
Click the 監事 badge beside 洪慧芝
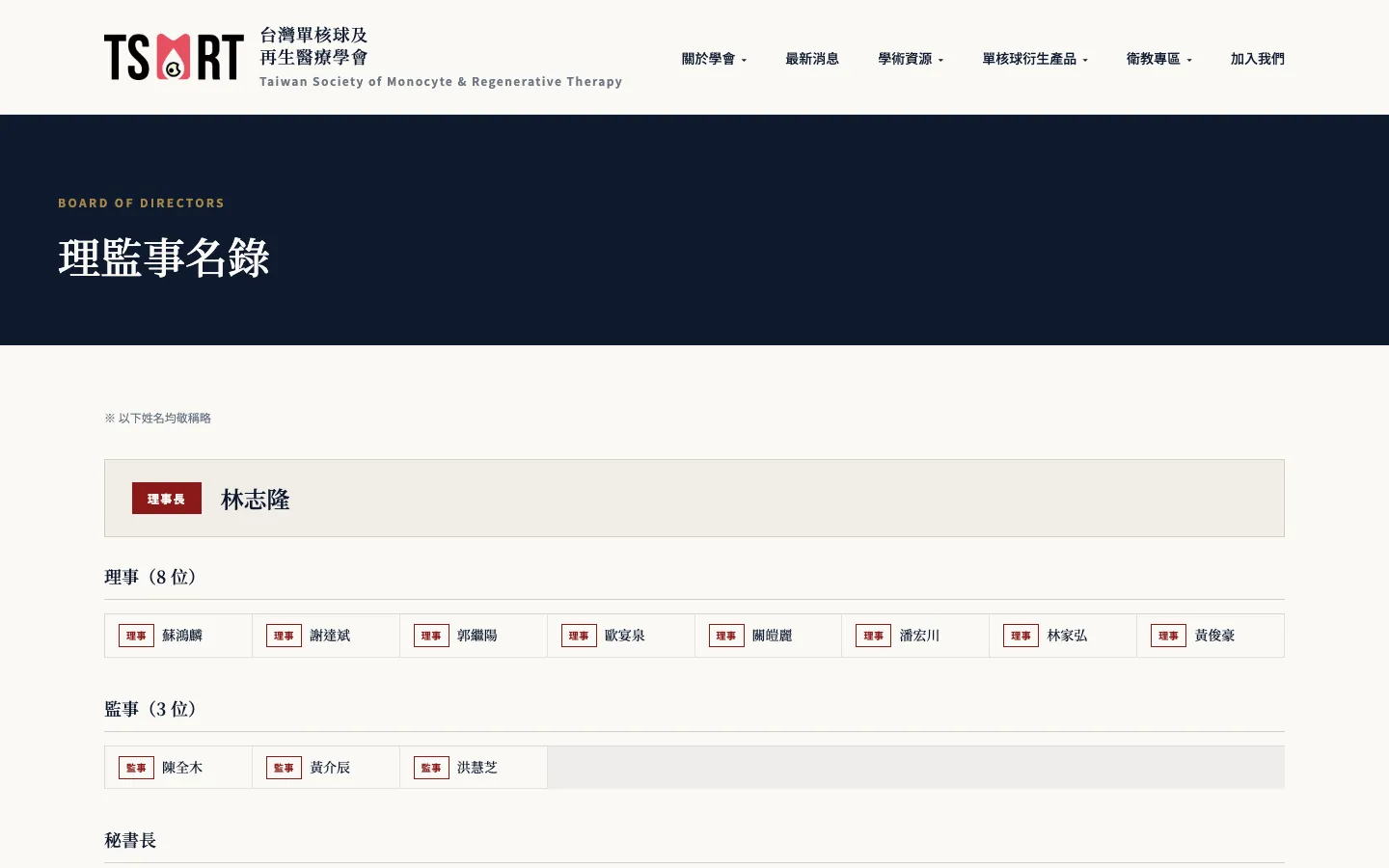coord(431,768)
